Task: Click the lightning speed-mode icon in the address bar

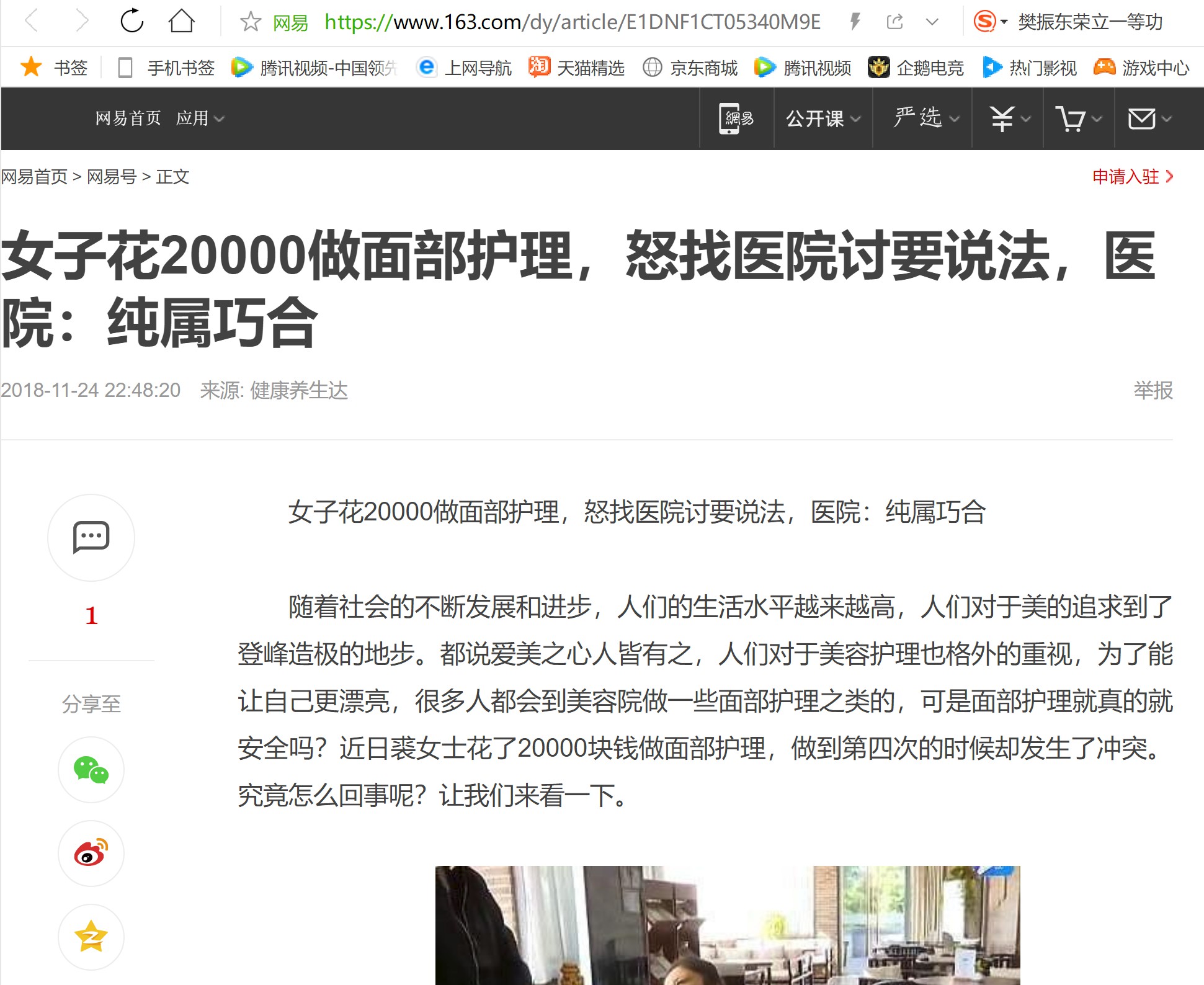Action: (855, 22)
